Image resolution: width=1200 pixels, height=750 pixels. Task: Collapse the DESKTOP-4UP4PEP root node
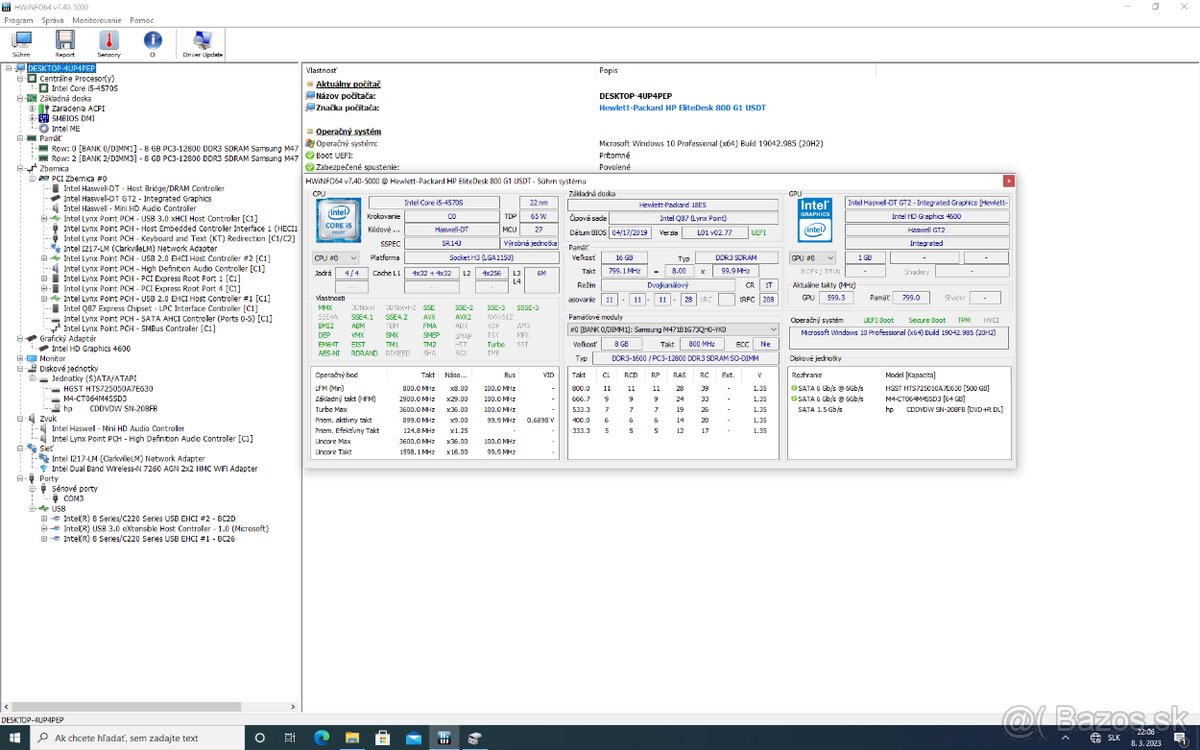(8, 68)
